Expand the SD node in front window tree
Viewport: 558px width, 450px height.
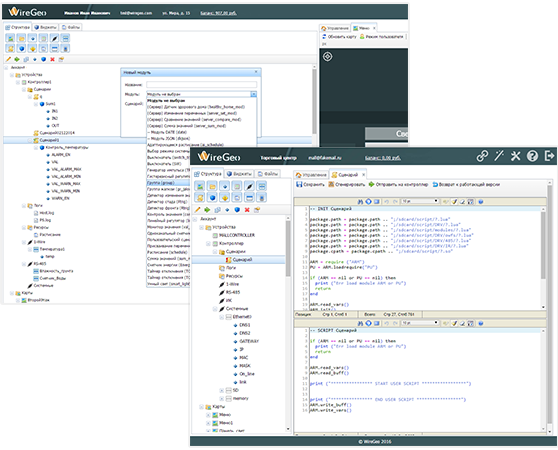point(221,391)
